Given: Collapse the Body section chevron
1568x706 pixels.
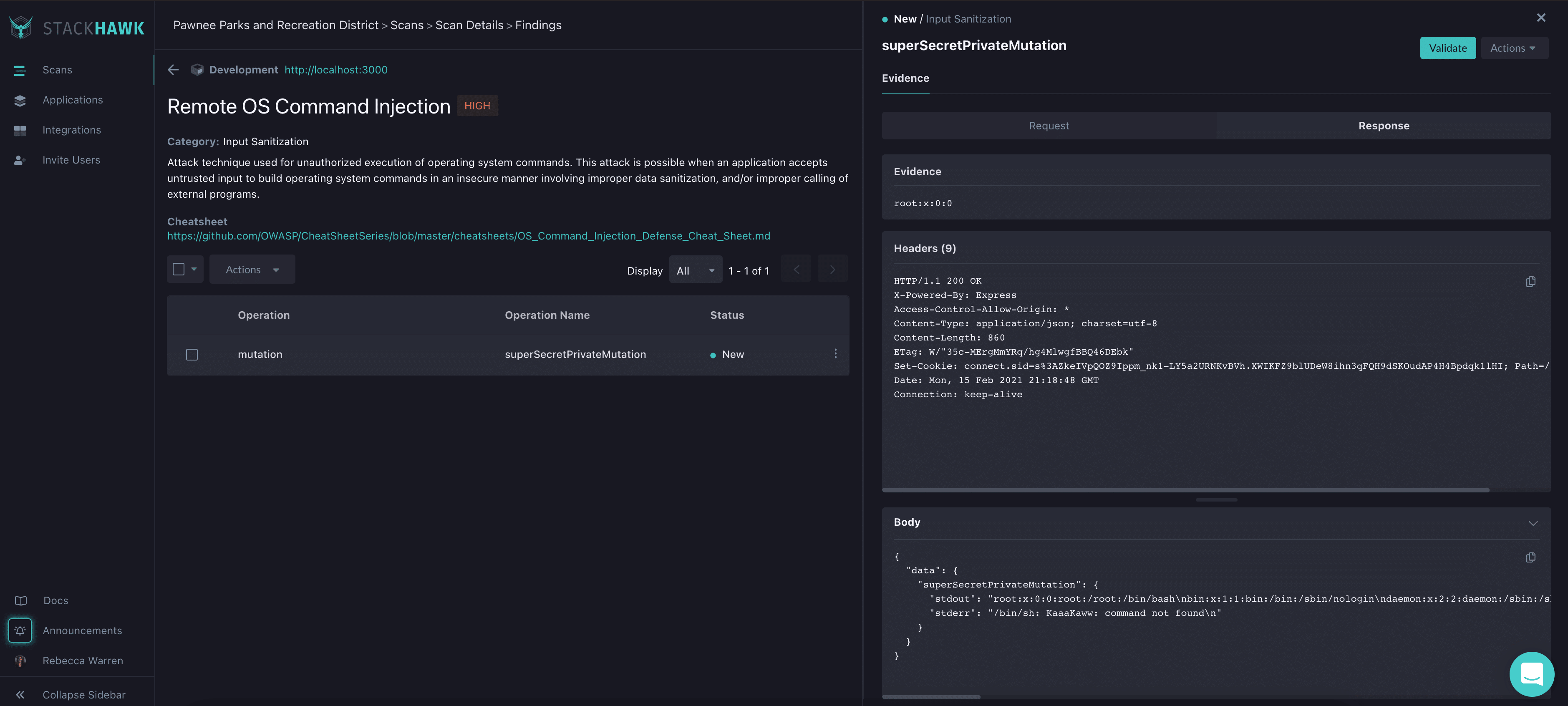Looking at the screenshot, I should click(1533, 523).
